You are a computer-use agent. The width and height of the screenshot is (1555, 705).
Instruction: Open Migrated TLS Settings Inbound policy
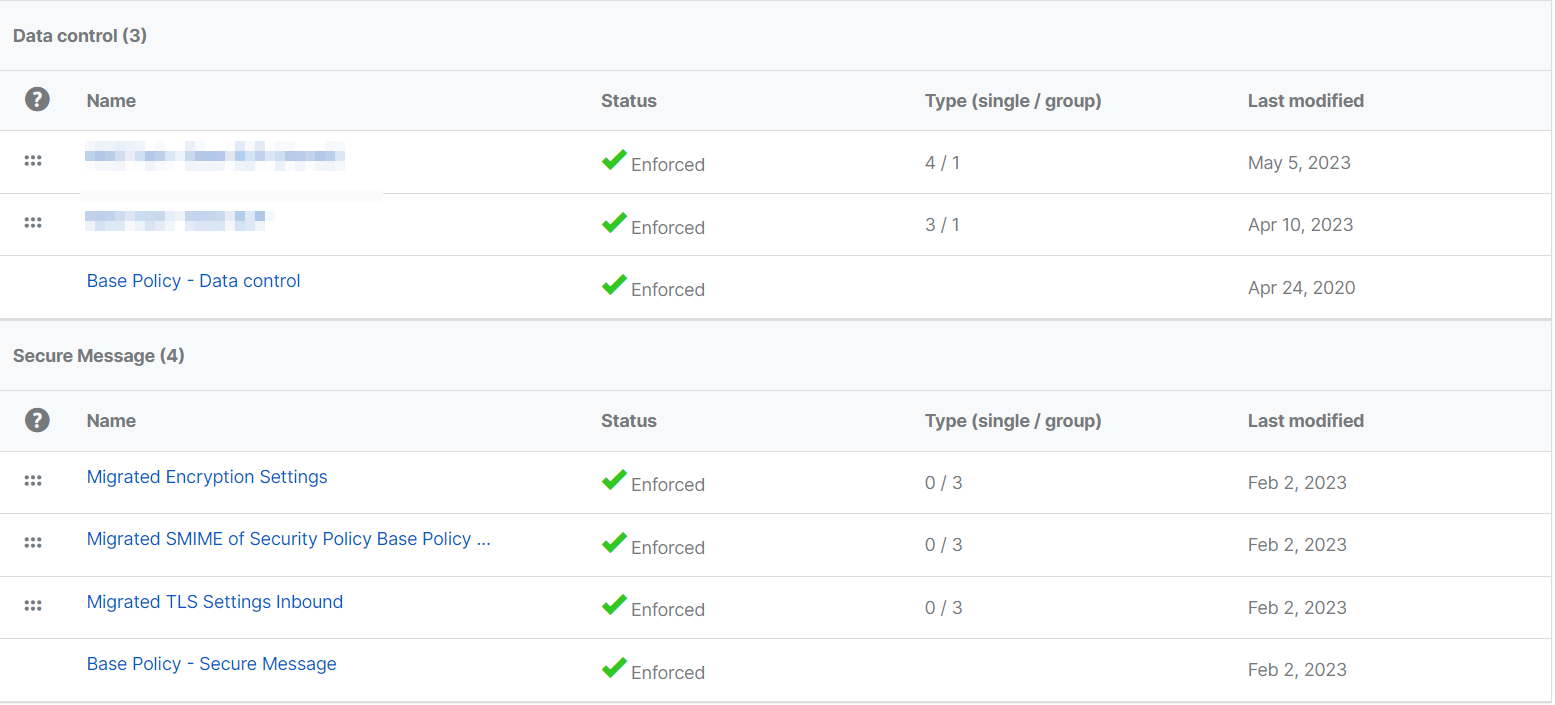click(x=214, y=602)
